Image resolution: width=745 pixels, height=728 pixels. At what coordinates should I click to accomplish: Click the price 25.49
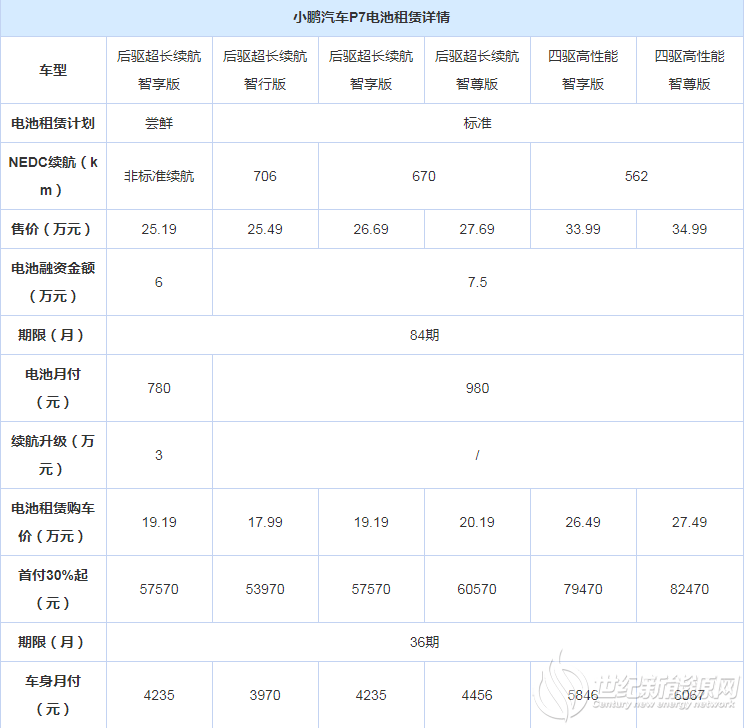(265, 229)
